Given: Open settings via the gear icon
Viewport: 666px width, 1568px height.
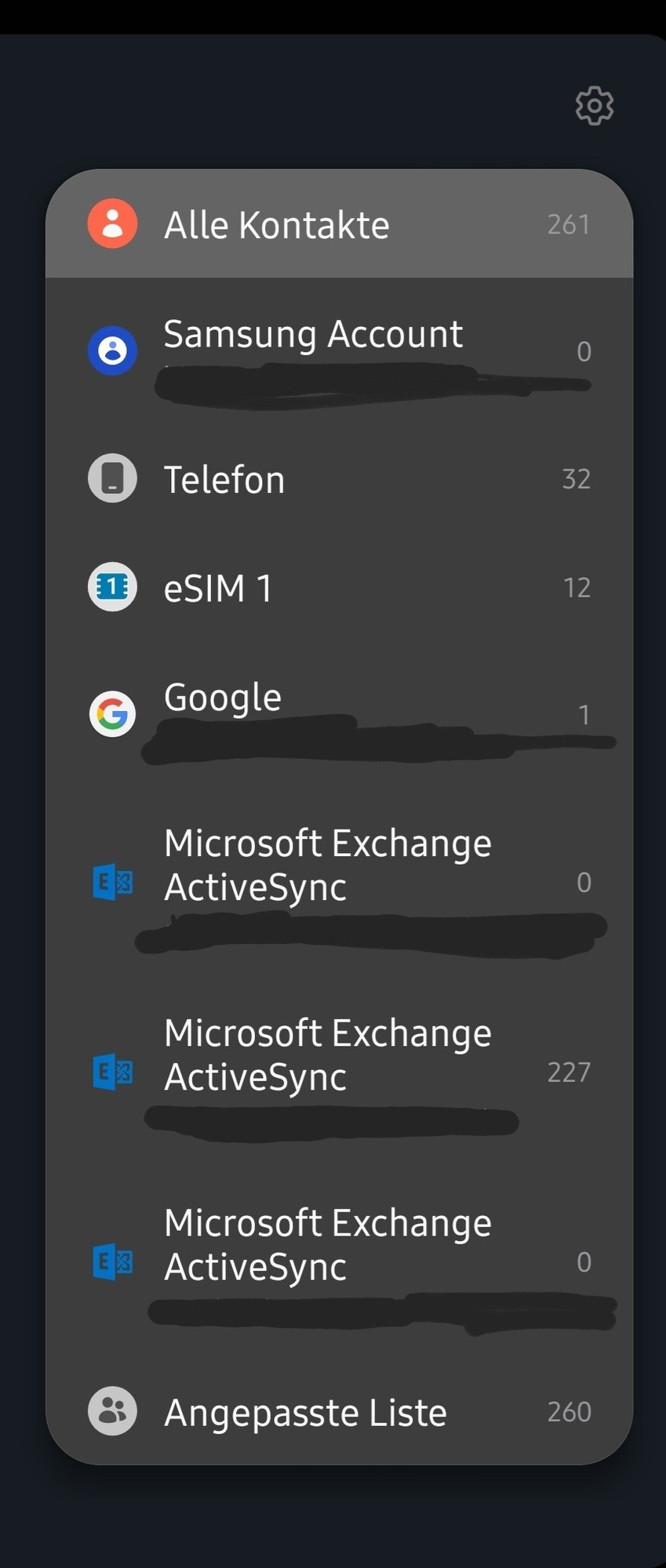Looking at the screenshot, I should tap(594, 105).
